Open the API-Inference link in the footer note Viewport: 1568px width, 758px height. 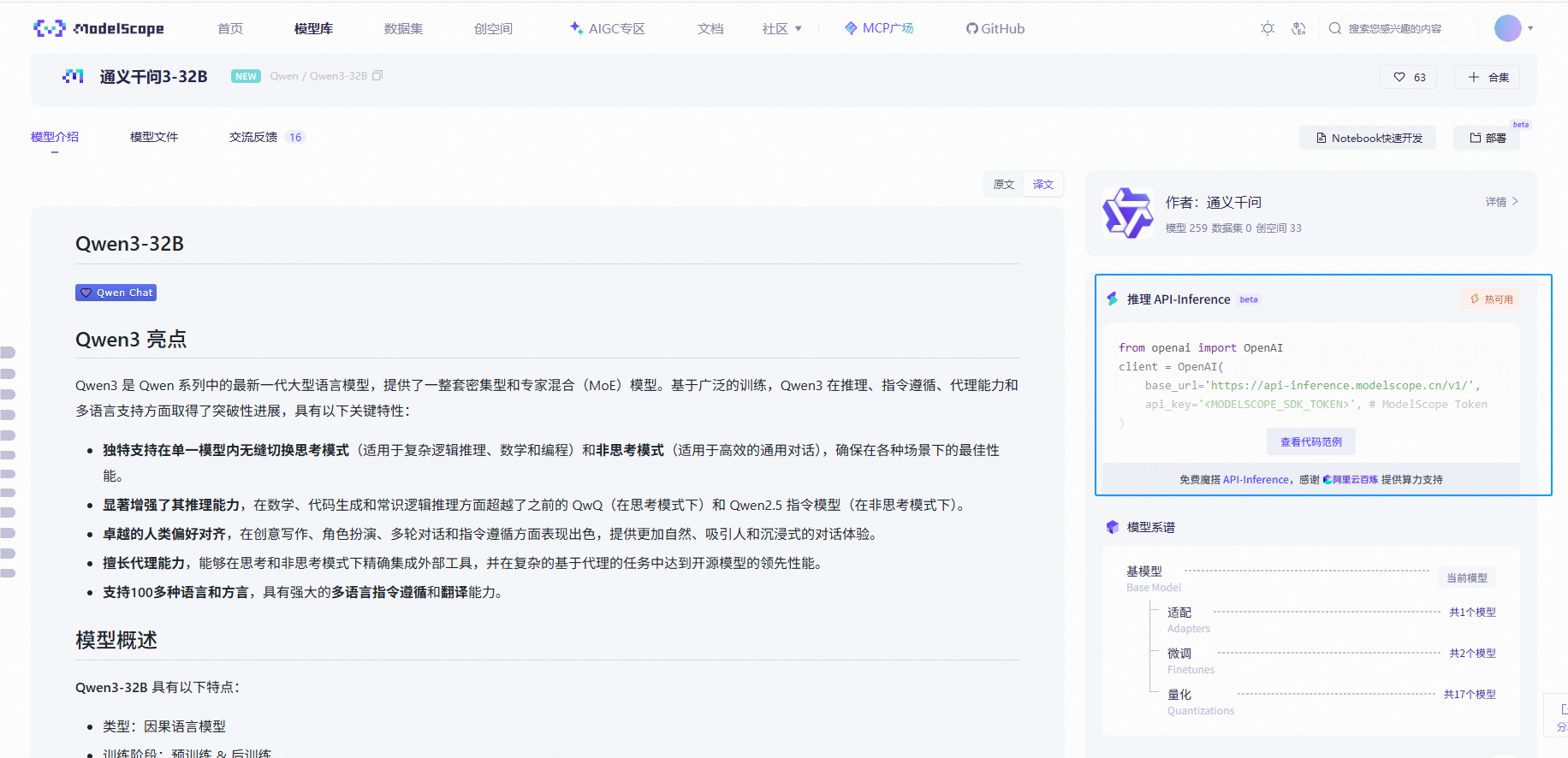tap(1256, 480)
